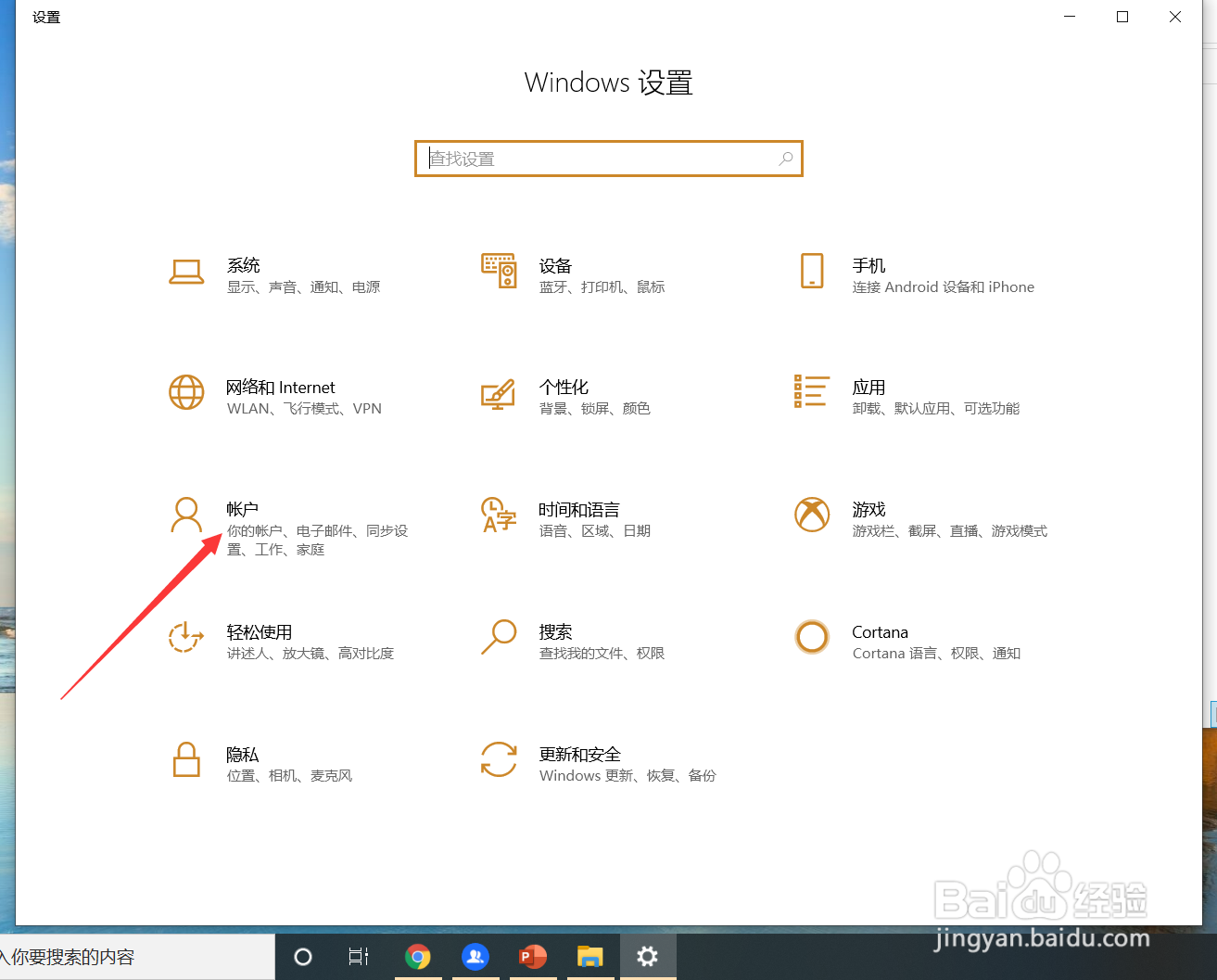
Task: Open the 更新和安全 refresh arrows icon
Action: coord(499,759)
